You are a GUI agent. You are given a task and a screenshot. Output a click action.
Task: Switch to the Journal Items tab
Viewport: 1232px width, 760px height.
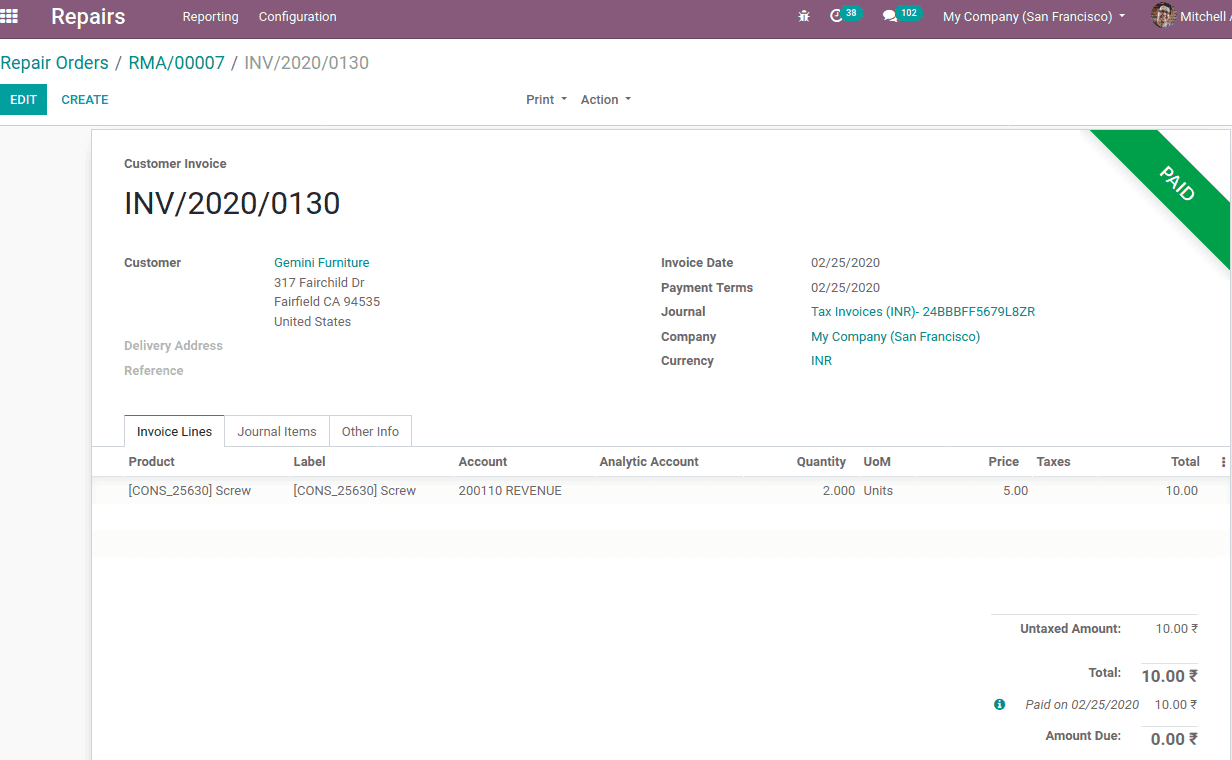[x=277, y=432]
